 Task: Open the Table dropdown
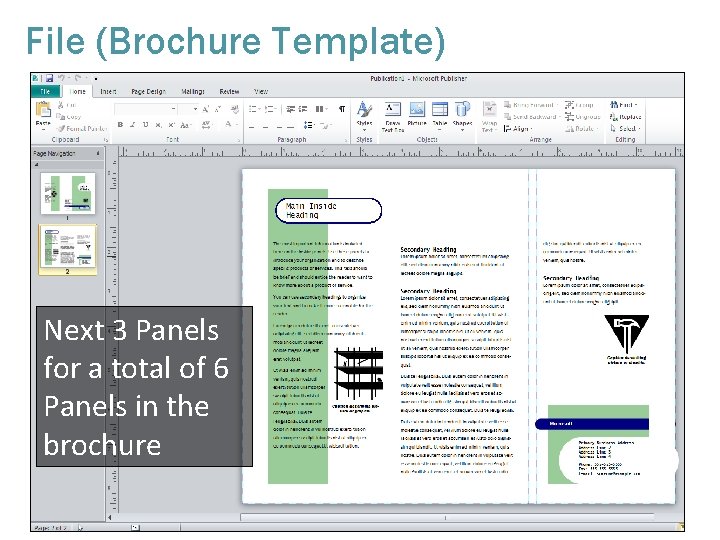[x=440, y=117]
